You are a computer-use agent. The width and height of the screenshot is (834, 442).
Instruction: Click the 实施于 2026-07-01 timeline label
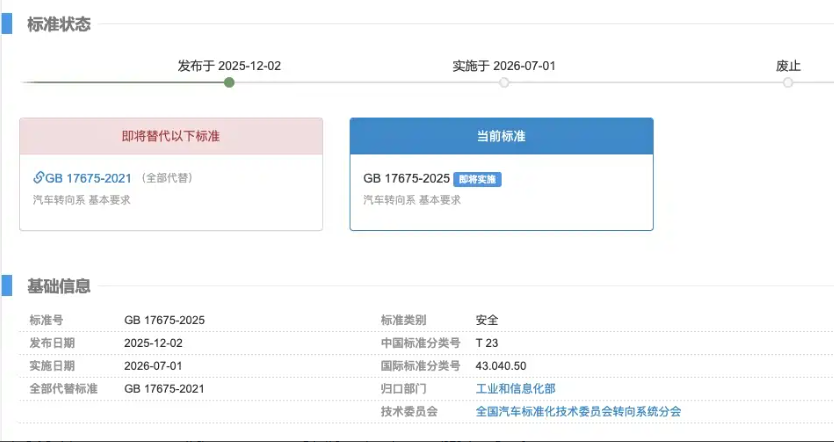tap(504, 66)
